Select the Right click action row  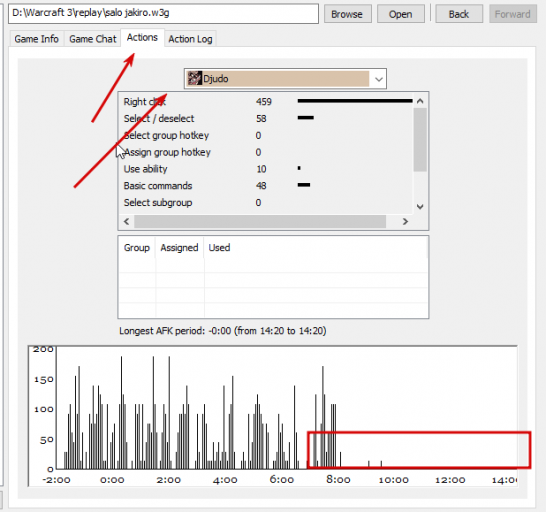coord(267,102)
